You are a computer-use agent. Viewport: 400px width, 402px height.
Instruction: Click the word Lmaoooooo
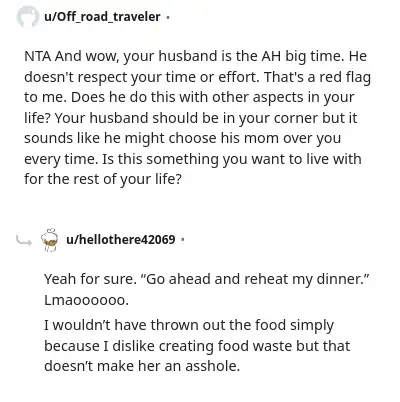[x=86, y=300]
